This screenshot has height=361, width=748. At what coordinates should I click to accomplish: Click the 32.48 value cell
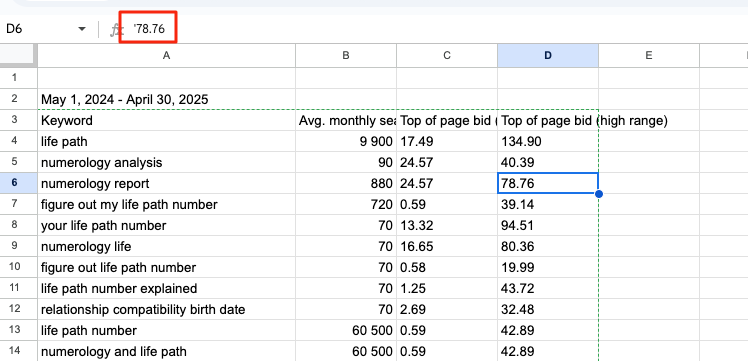coord(548,309)
